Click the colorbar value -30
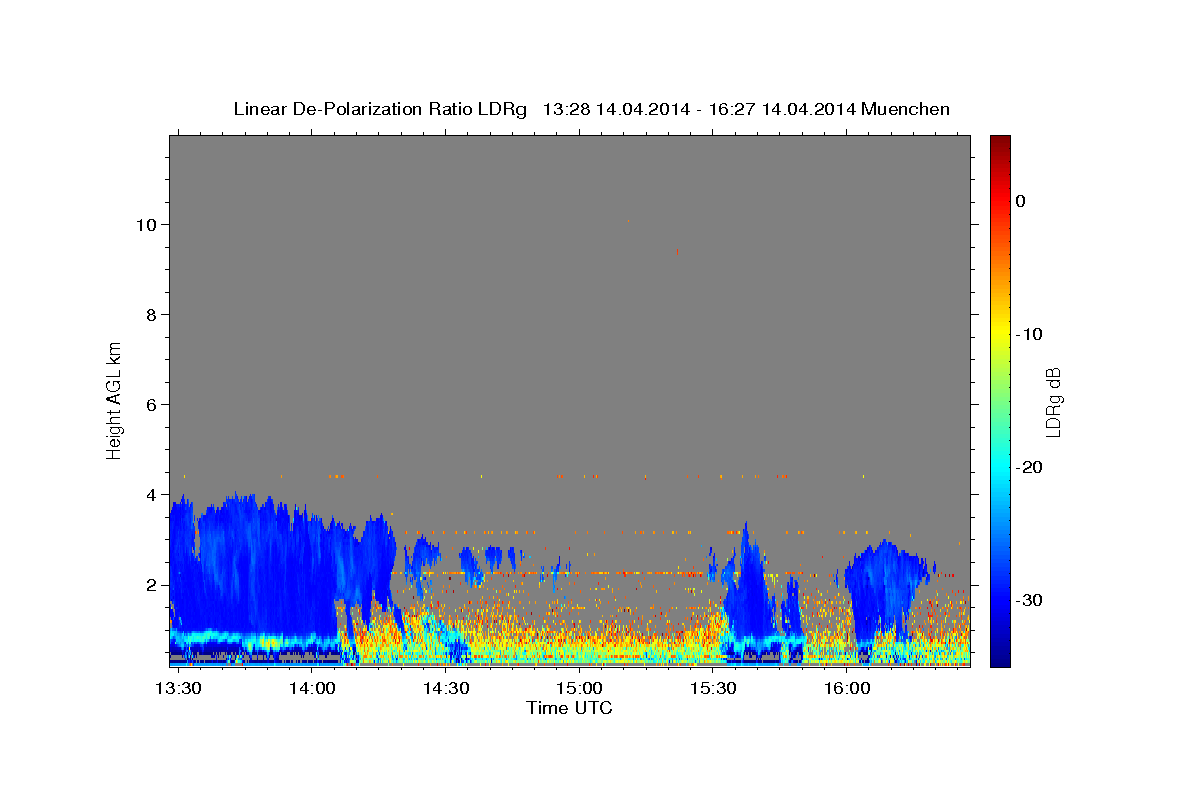This screenshot has width=1200, height=800. click(x=1030, y=600)
